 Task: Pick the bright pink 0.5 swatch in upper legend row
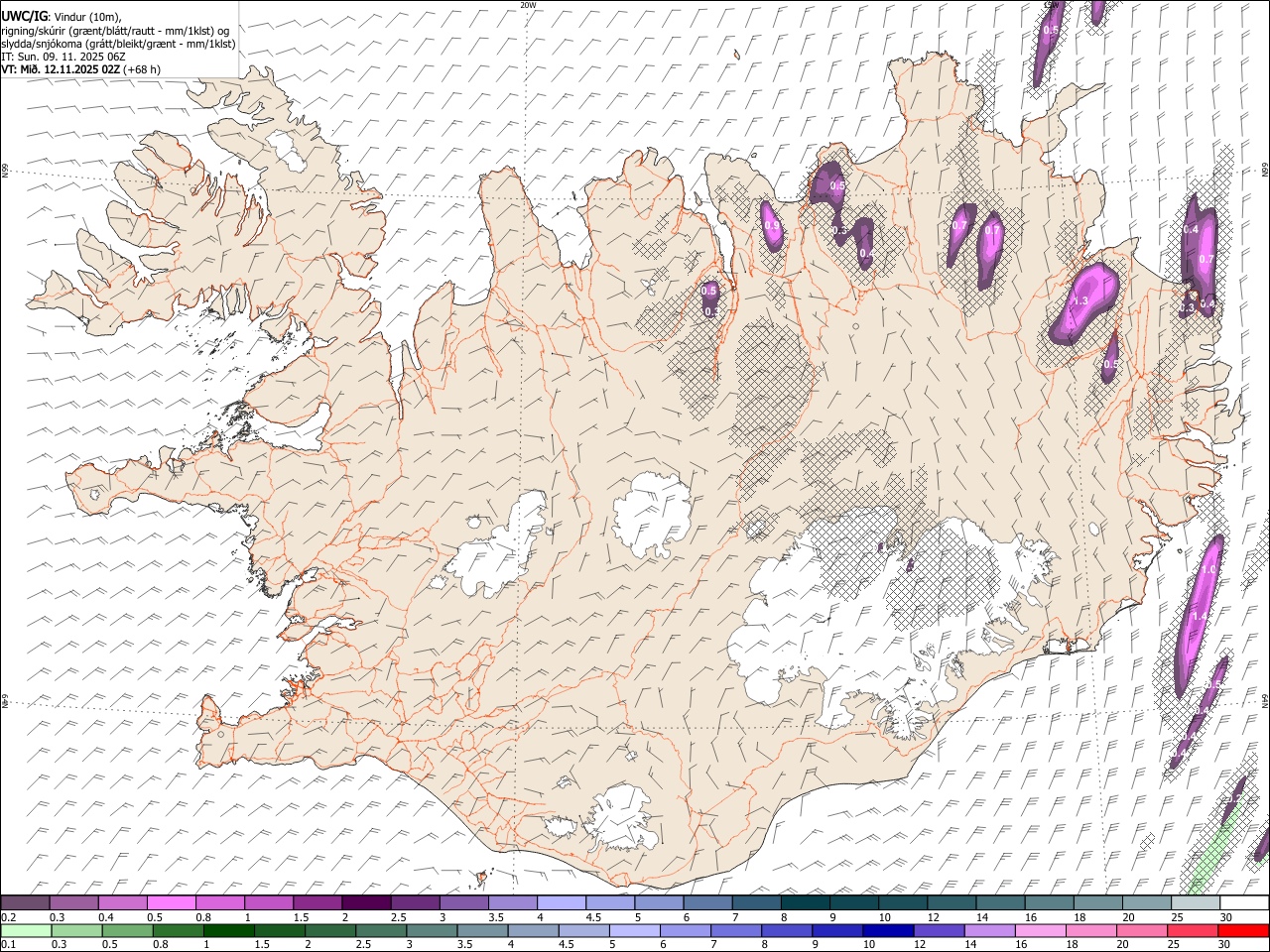(x=172, y=903)
